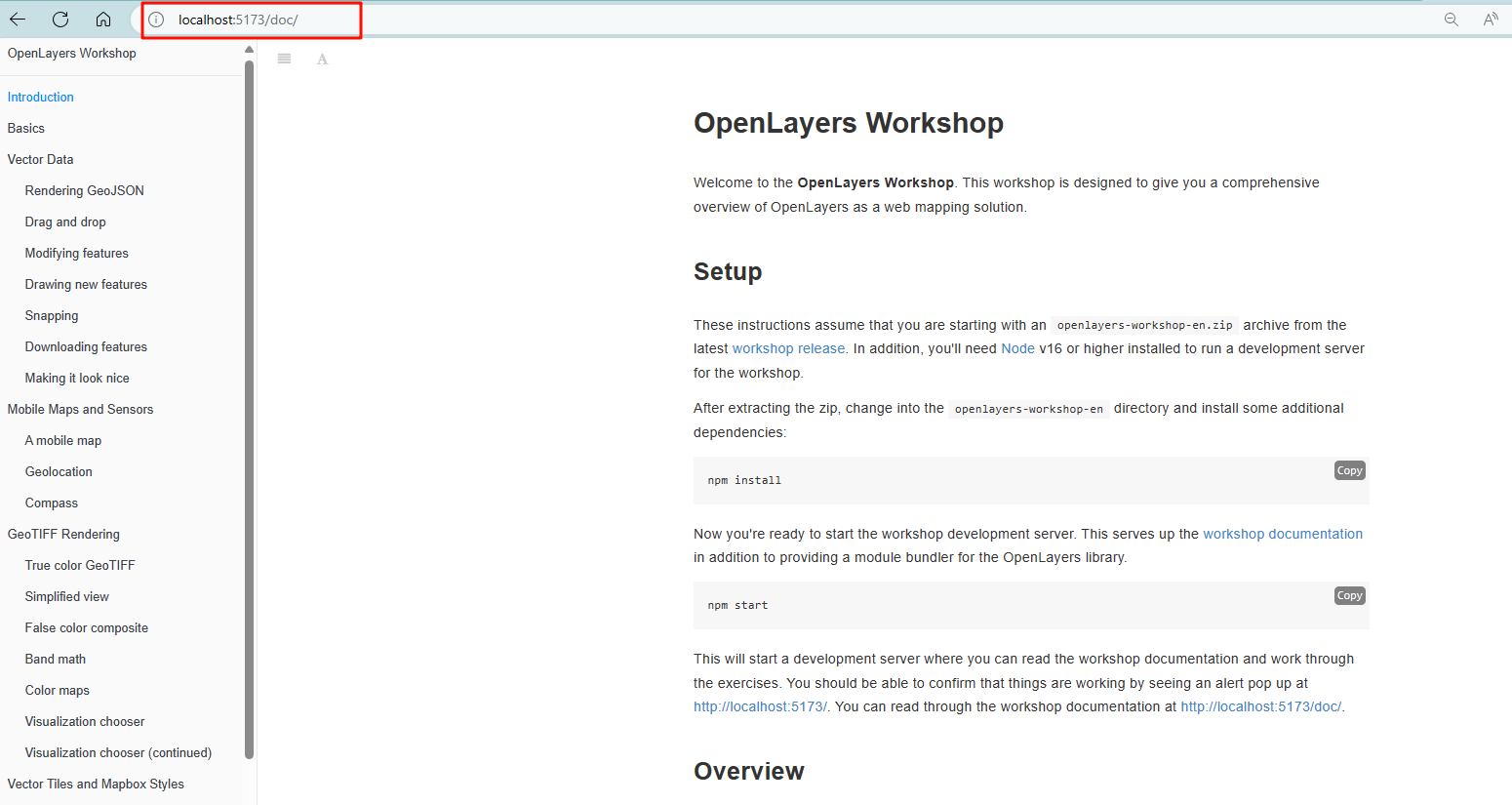
Task: Go back using the browser back arrow
Action: click(18, 20)
